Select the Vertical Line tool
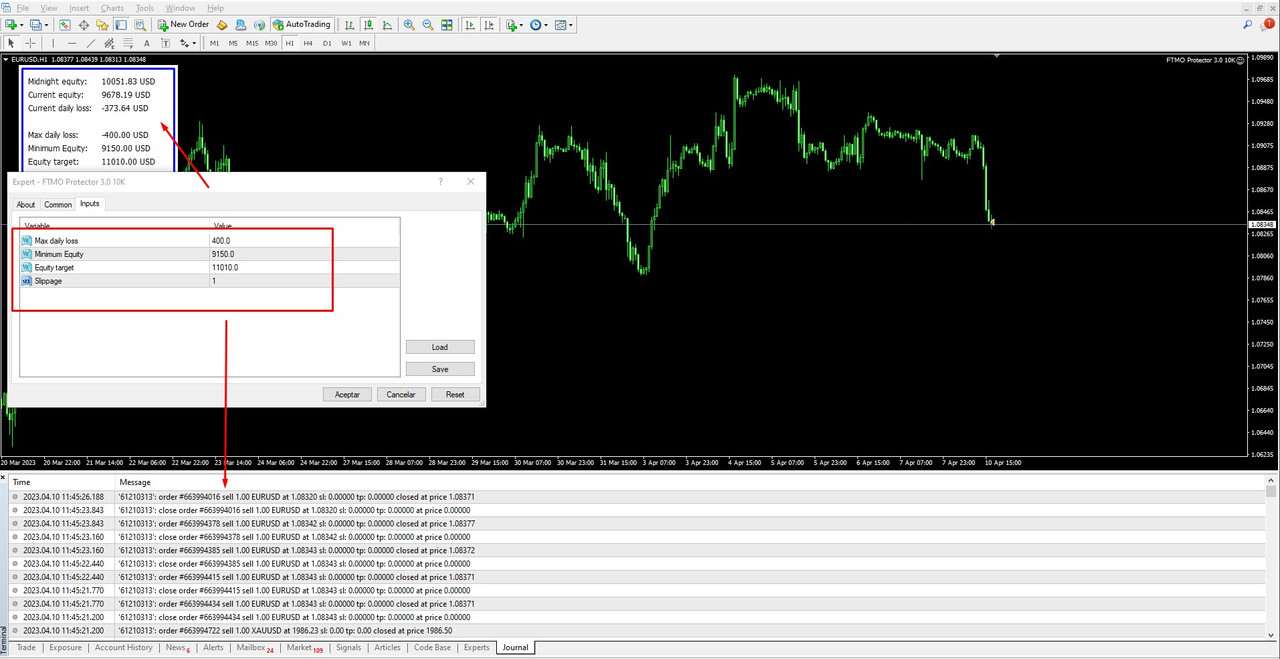The image size is (1280, 659). tap(53, 43)
